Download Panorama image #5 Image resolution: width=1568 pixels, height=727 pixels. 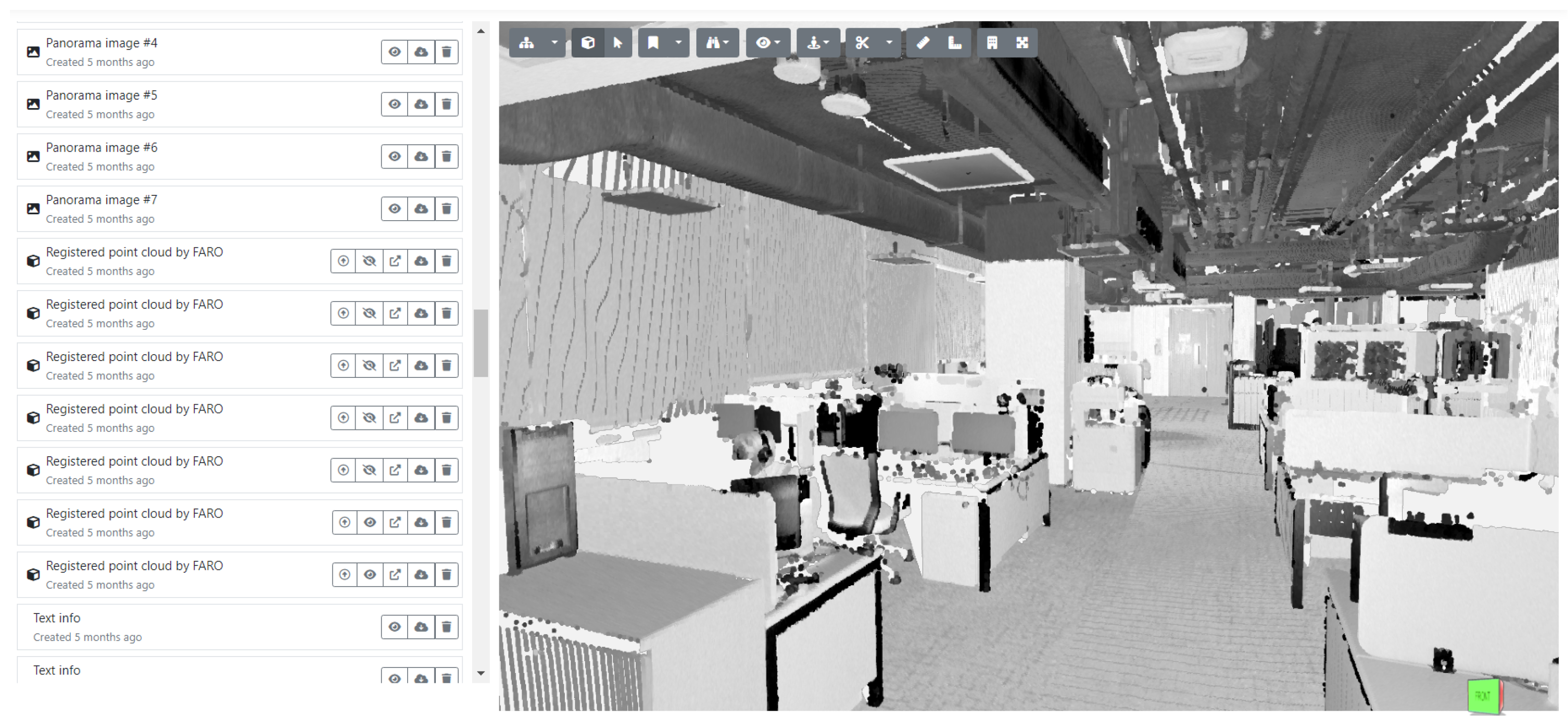(x=421, y=104)
